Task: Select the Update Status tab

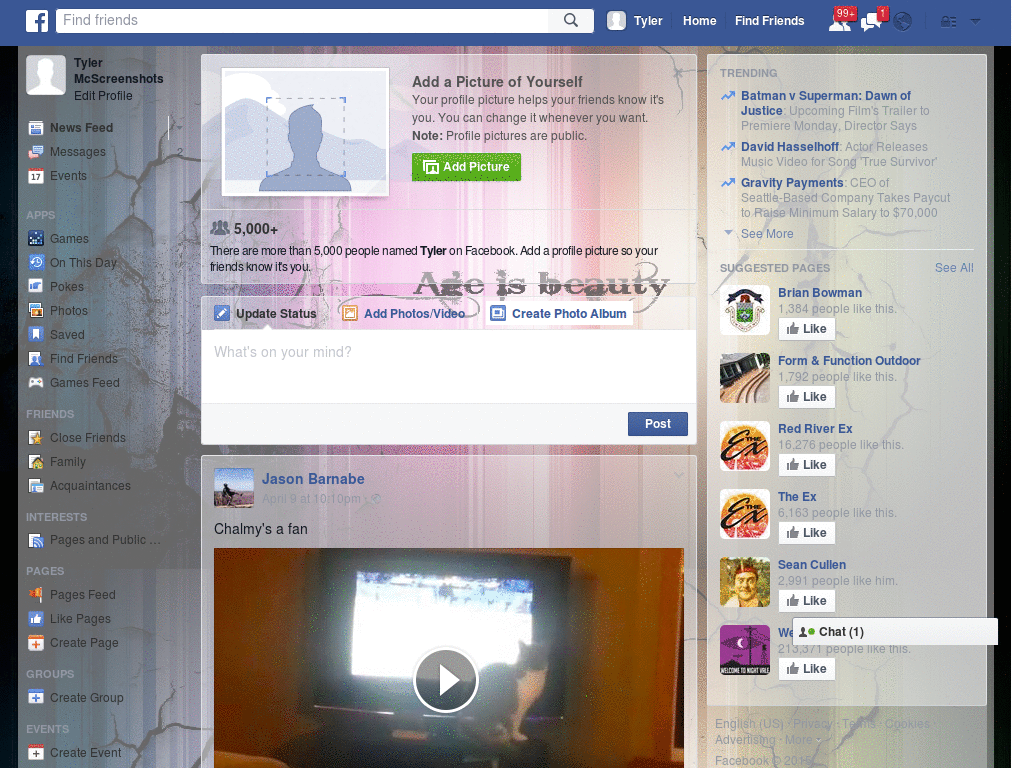Action: point(265,313)
